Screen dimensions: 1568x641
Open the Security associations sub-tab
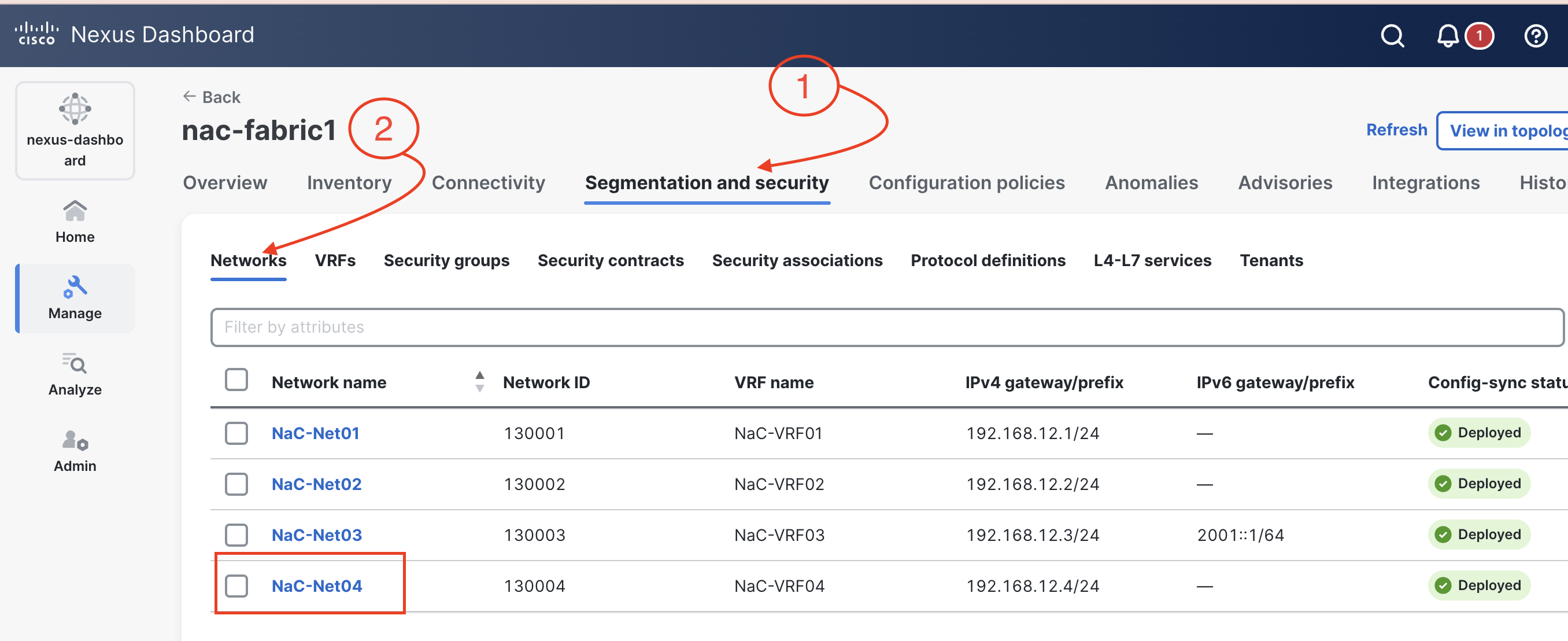(797, 261)
